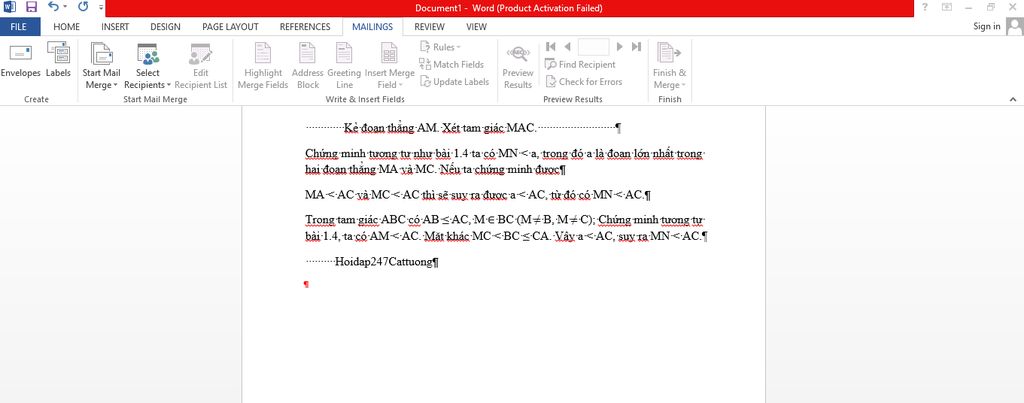Insert a Greeting Line
The image size is (1024, 403).
[344, 65]
